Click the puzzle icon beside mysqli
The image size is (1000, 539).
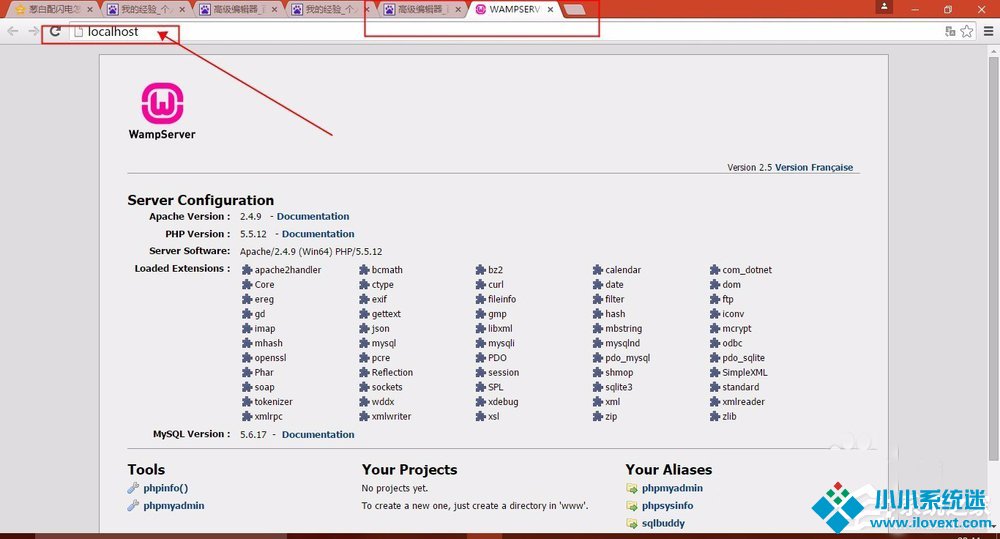[x=481, y=343]
